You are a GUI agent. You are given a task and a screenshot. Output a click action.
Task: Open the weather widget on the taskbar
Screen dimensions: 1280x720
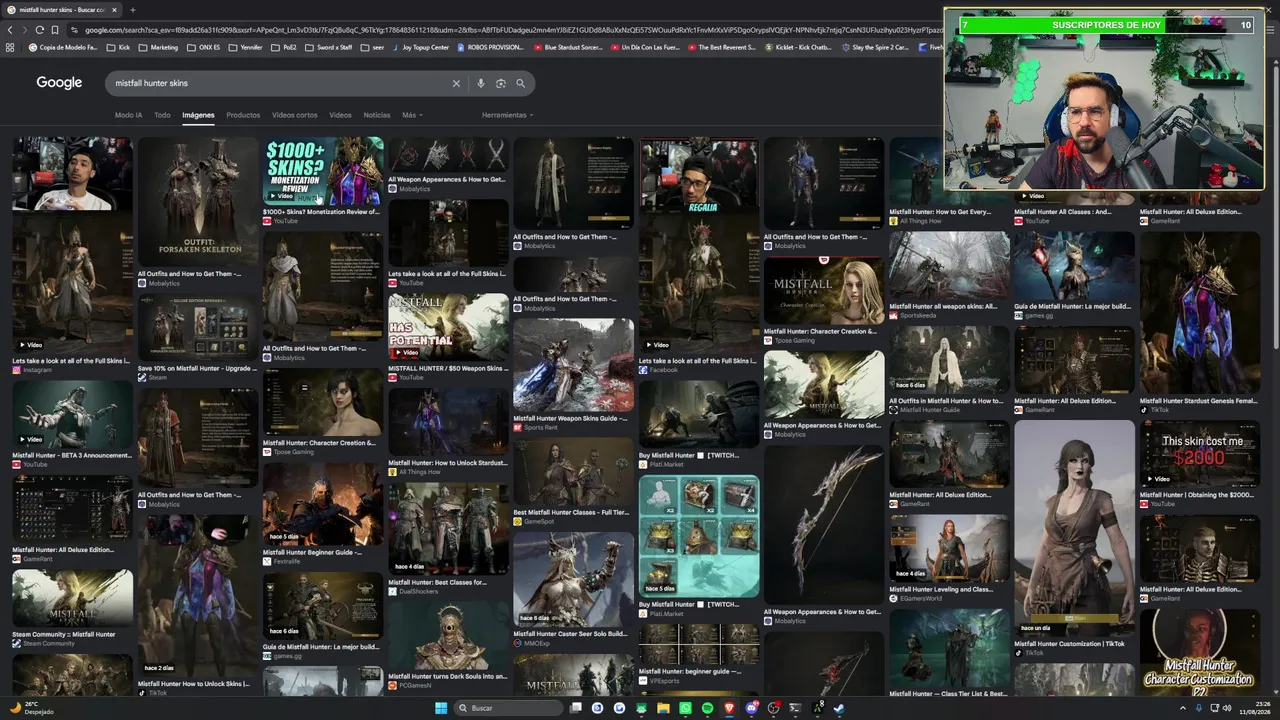(30, 708)
